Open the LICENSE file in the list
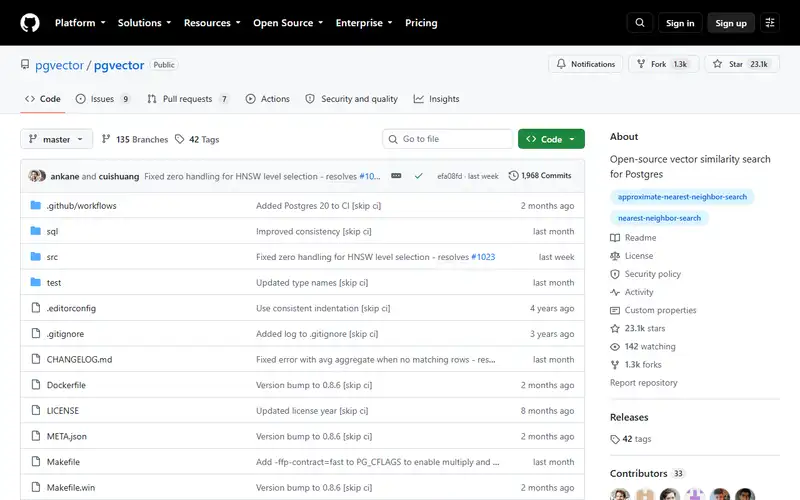800x500 pixels. [63, 411]
